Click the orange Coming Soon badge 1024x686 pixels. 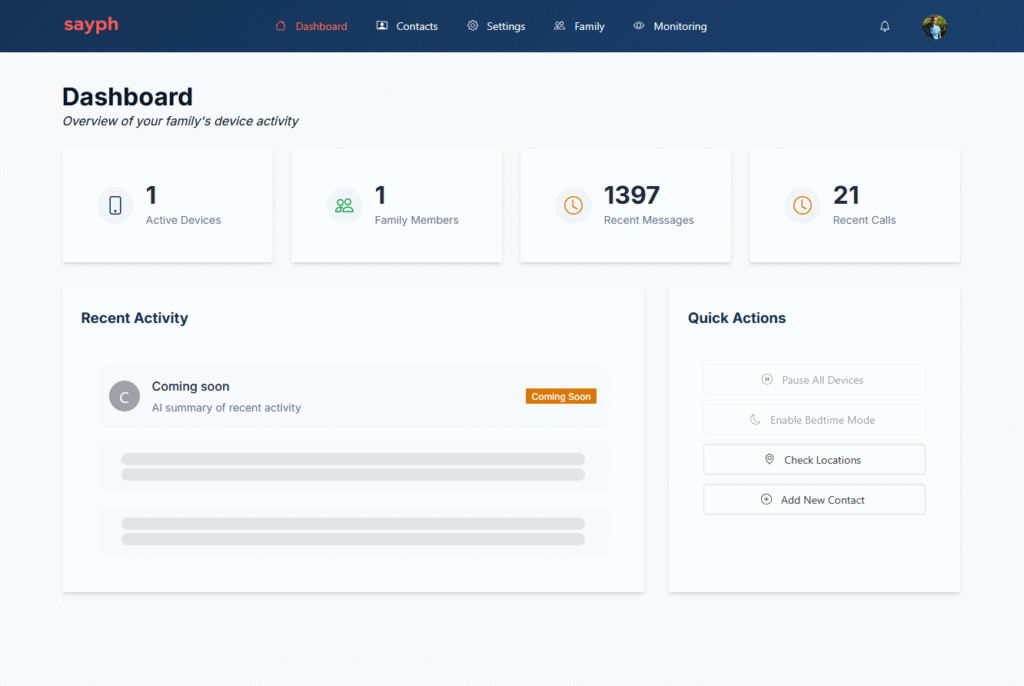pos(561,397)
